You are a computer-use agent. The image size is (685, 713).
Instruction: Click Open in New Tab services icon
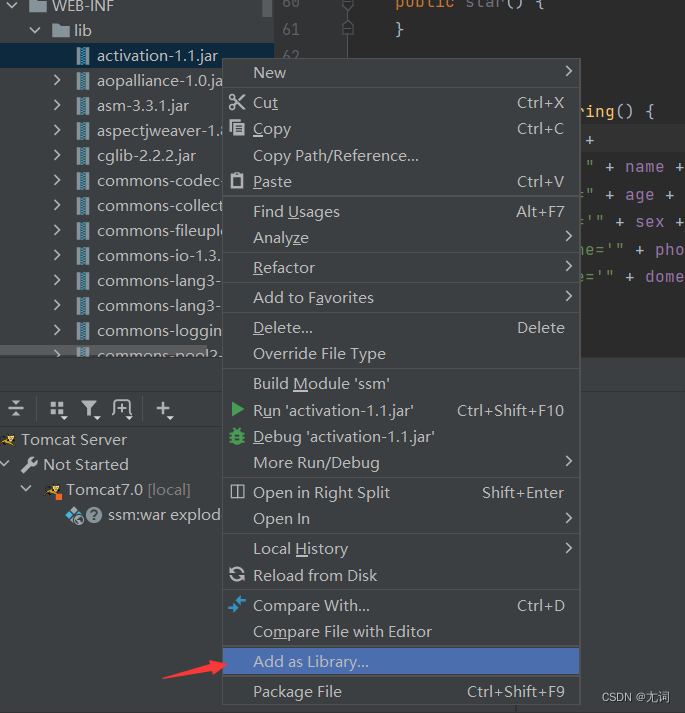point(122,409)
